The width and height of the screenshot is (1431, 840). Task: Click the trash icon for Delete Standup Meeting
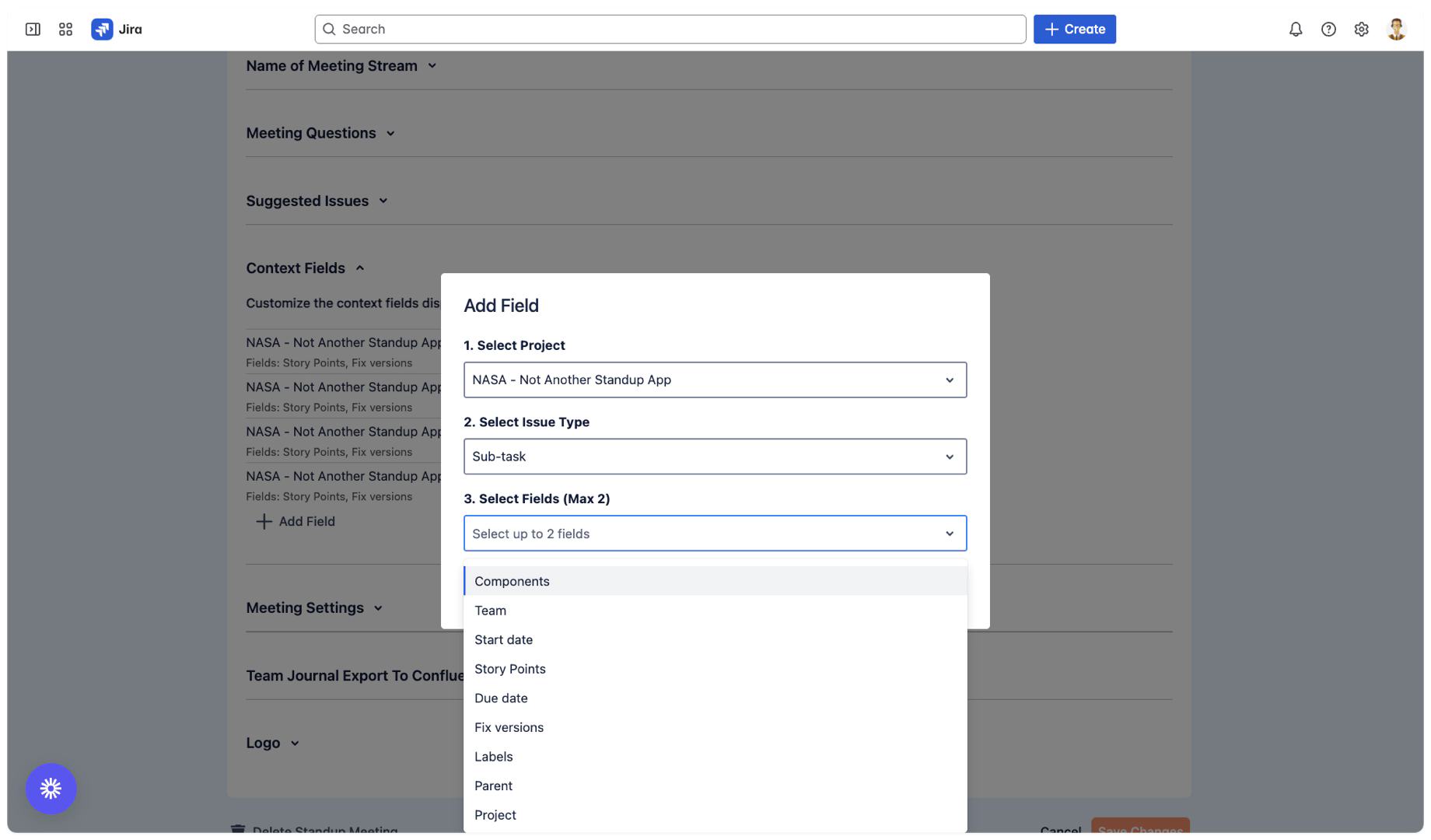click(238, 829)
